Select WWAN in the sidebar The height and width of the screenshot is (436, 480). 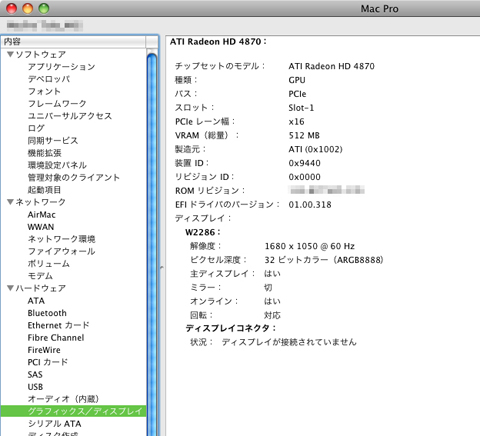click(x=41, y=227)
